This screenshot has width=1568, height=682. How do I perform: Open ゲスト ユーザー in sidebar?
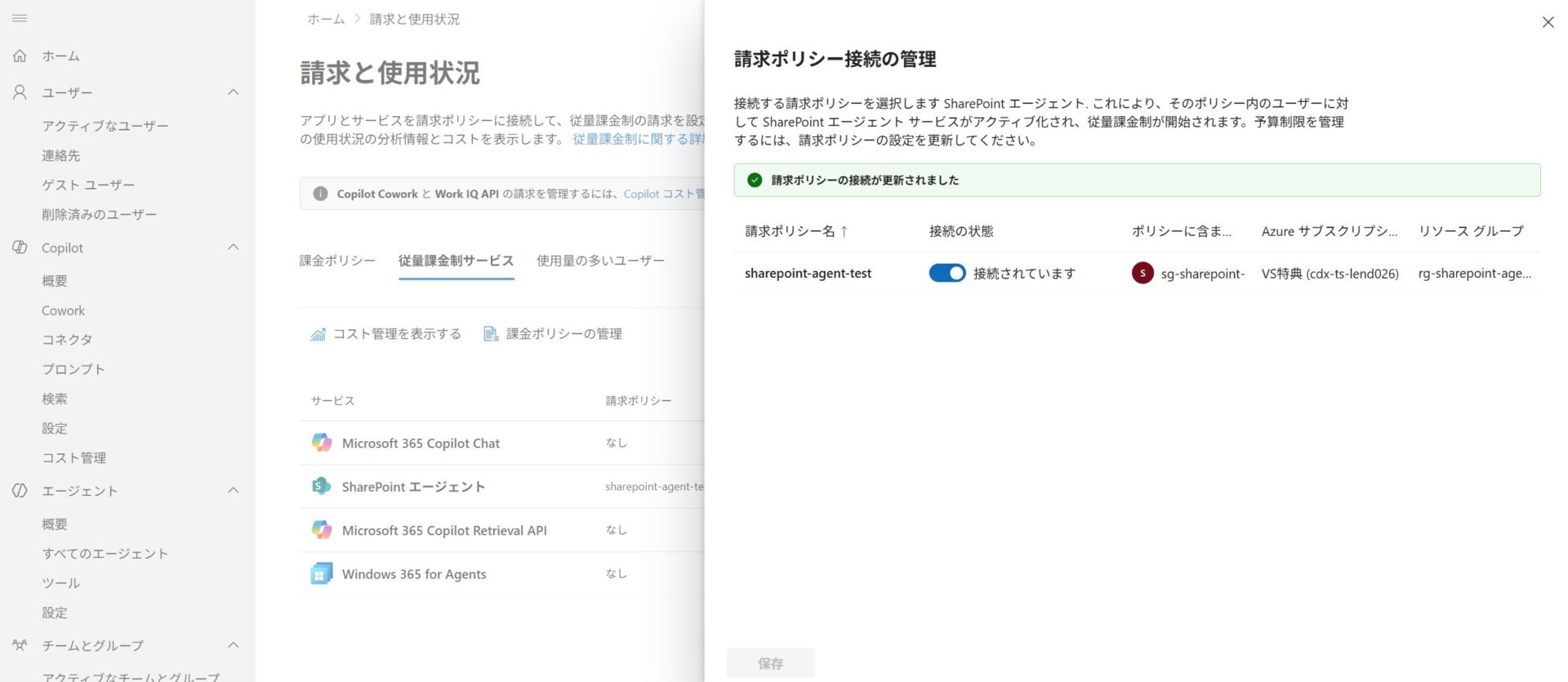[x=88, y=185]
